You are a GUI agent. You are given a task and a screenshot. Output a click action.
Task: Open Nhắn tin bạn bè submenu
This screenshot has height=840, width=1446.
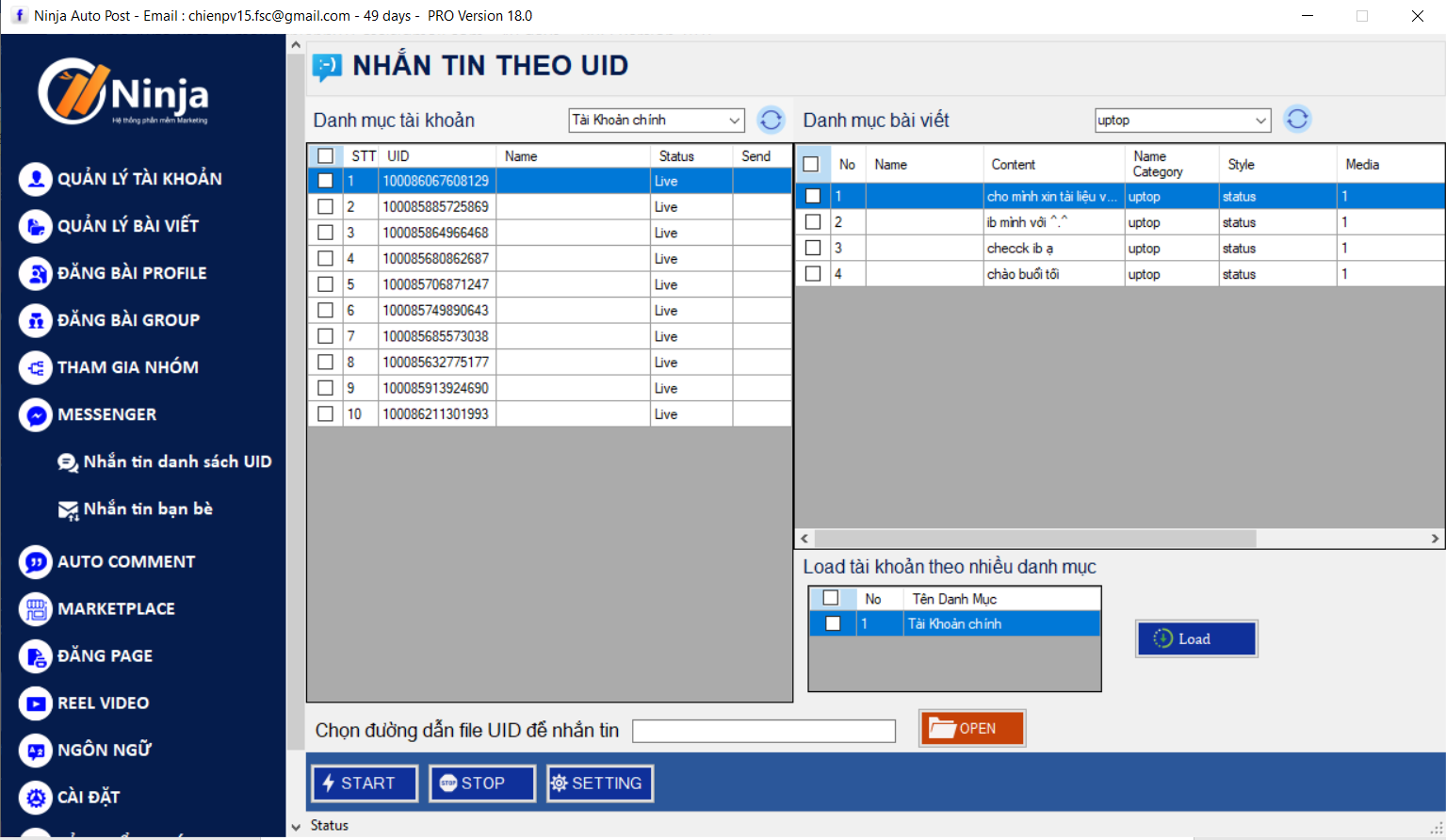click(x=148, y=509)
